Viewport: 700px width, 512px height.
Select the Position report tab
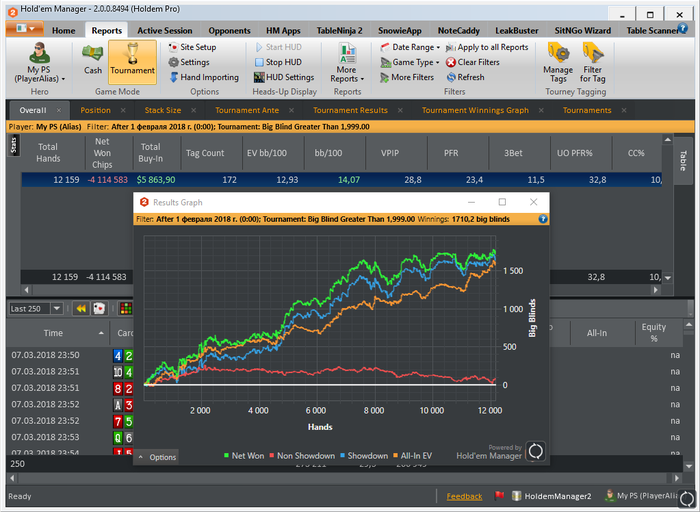click(x=96, y=110)
